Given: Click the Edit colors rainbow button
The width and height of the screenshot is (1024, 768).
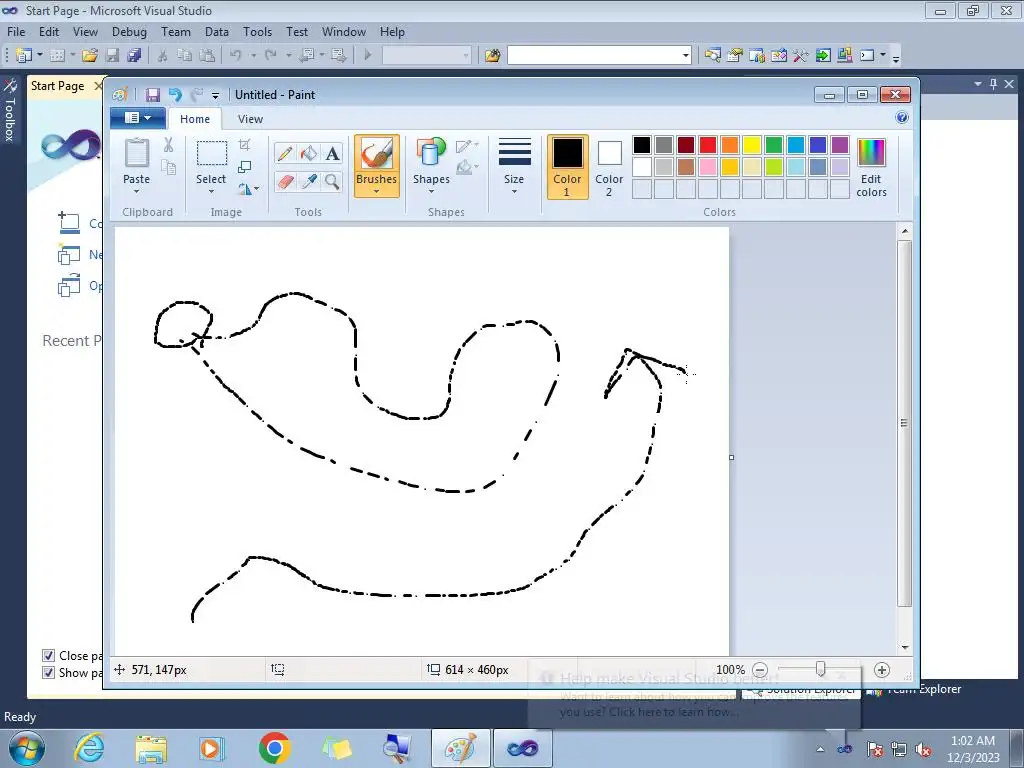Looking at the screenshot, I should (871, 168).
